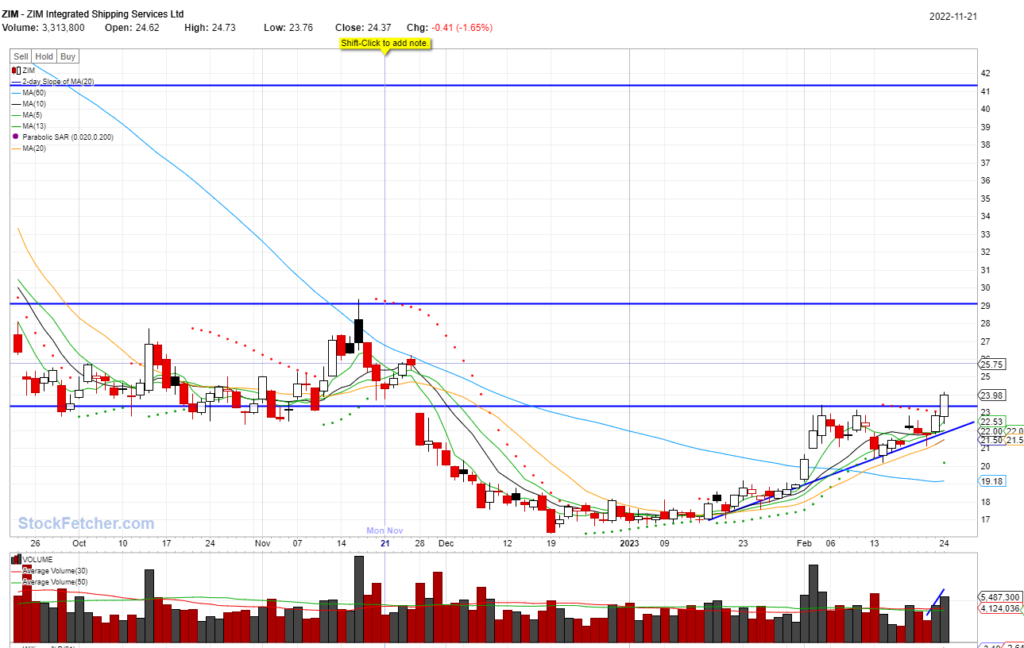This screenshot has width=1024, height=648.
Task: Click the 22.53 green moving average label
Action: tap(991, 421)
